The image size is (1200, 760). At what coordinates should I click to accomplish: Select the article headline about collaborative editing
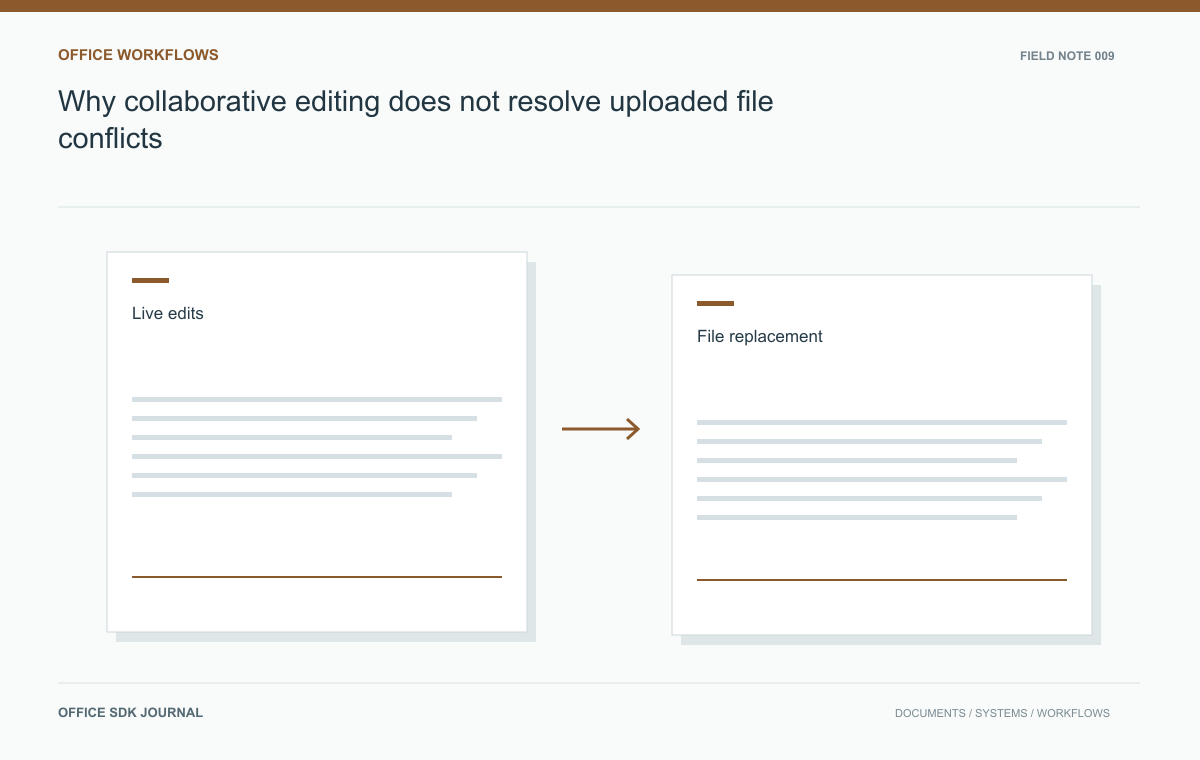[x=416, y=119]
